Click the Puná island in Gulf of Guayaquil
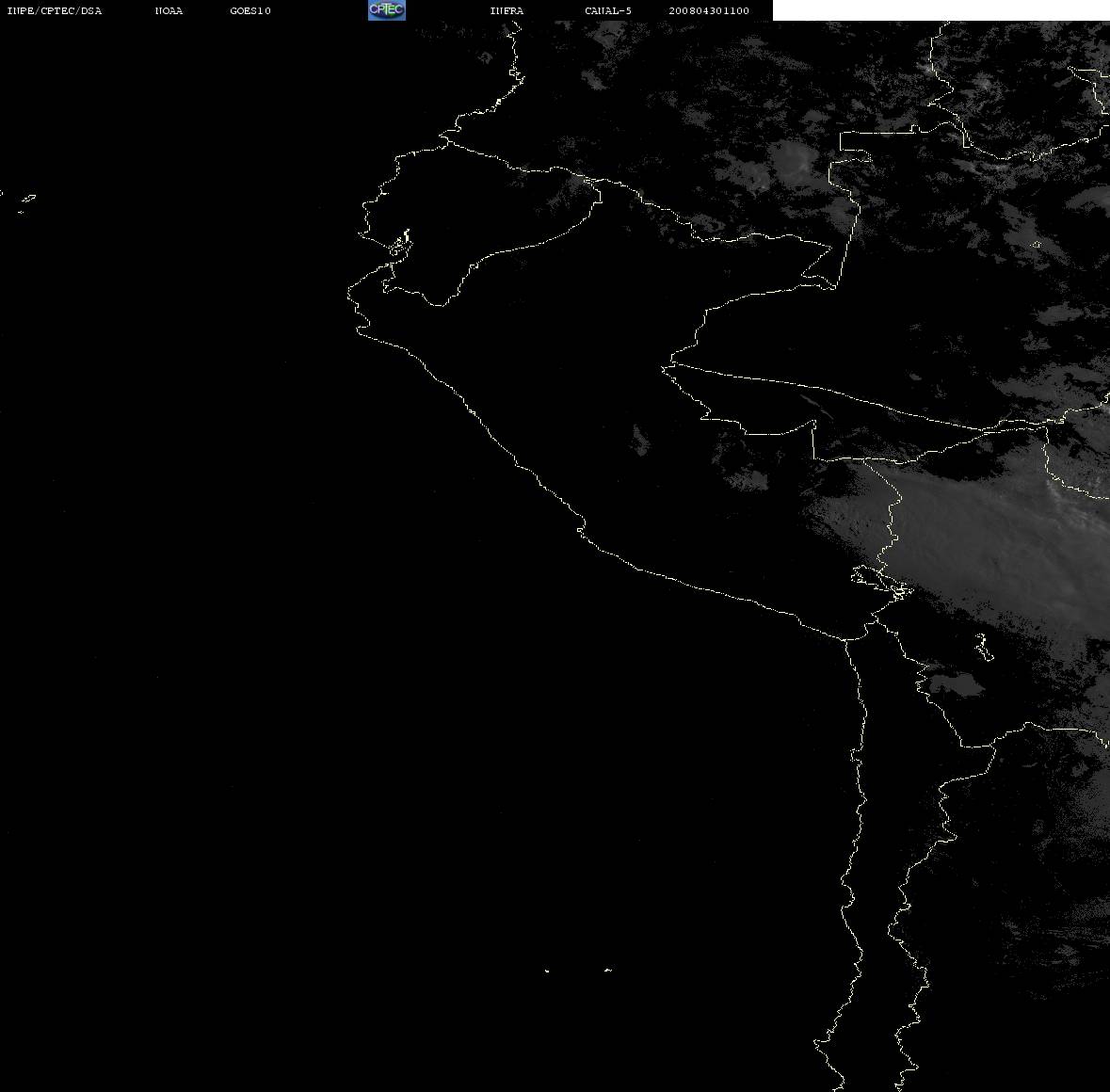This screenshot has width=1110, height=1092. click(400, 244)
